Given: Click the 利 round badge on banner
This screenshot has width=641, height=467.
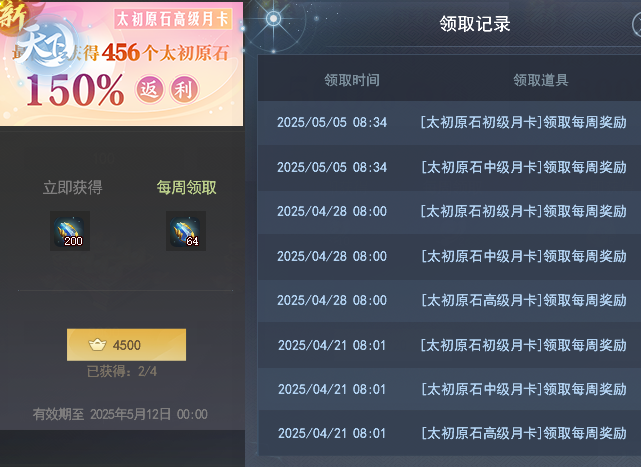Looking at the screenshot, I should 184,90.
